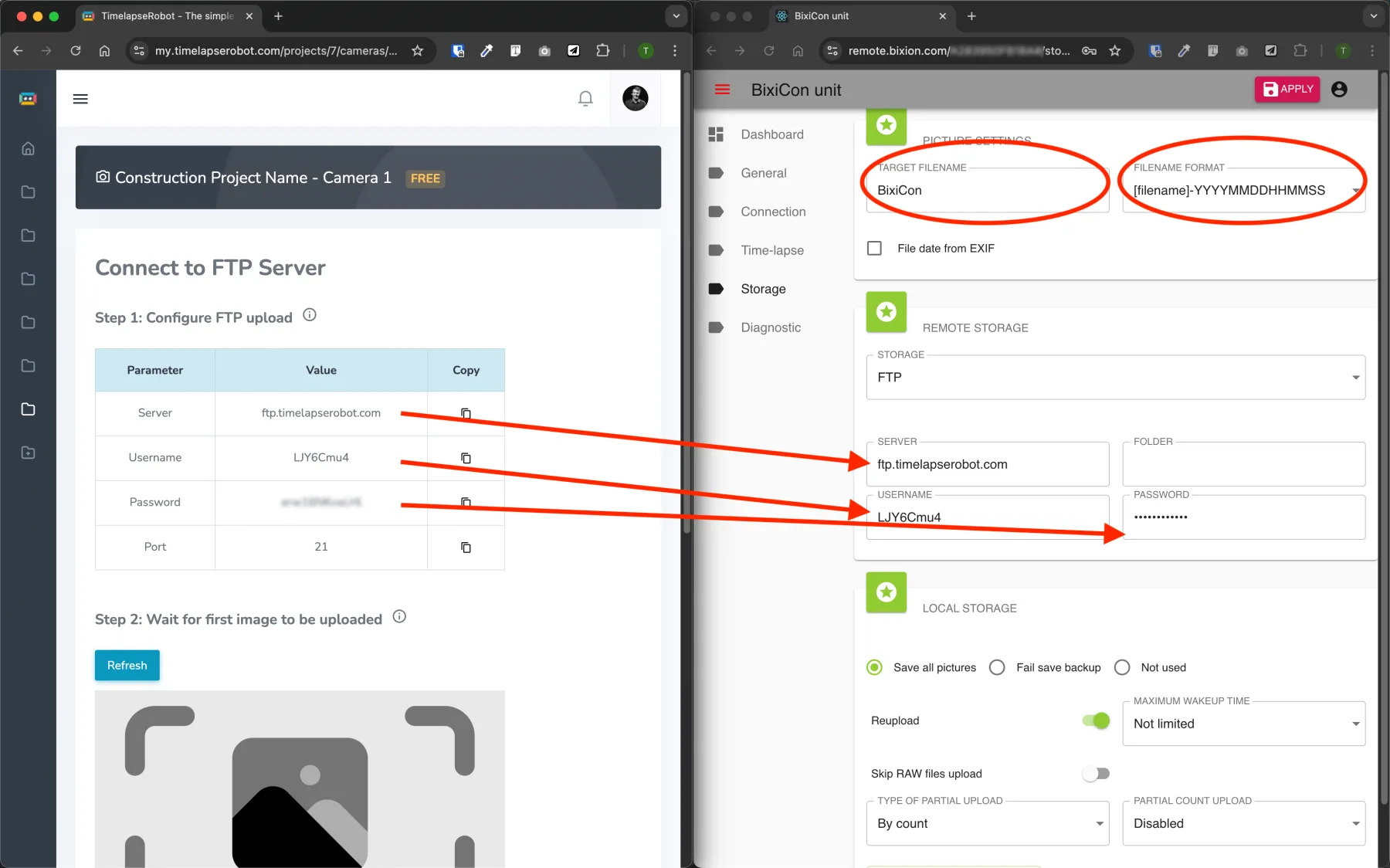Click the TimelapseRobot page vertical scrollbar
1390x868 pixels.
coord(687,303)
